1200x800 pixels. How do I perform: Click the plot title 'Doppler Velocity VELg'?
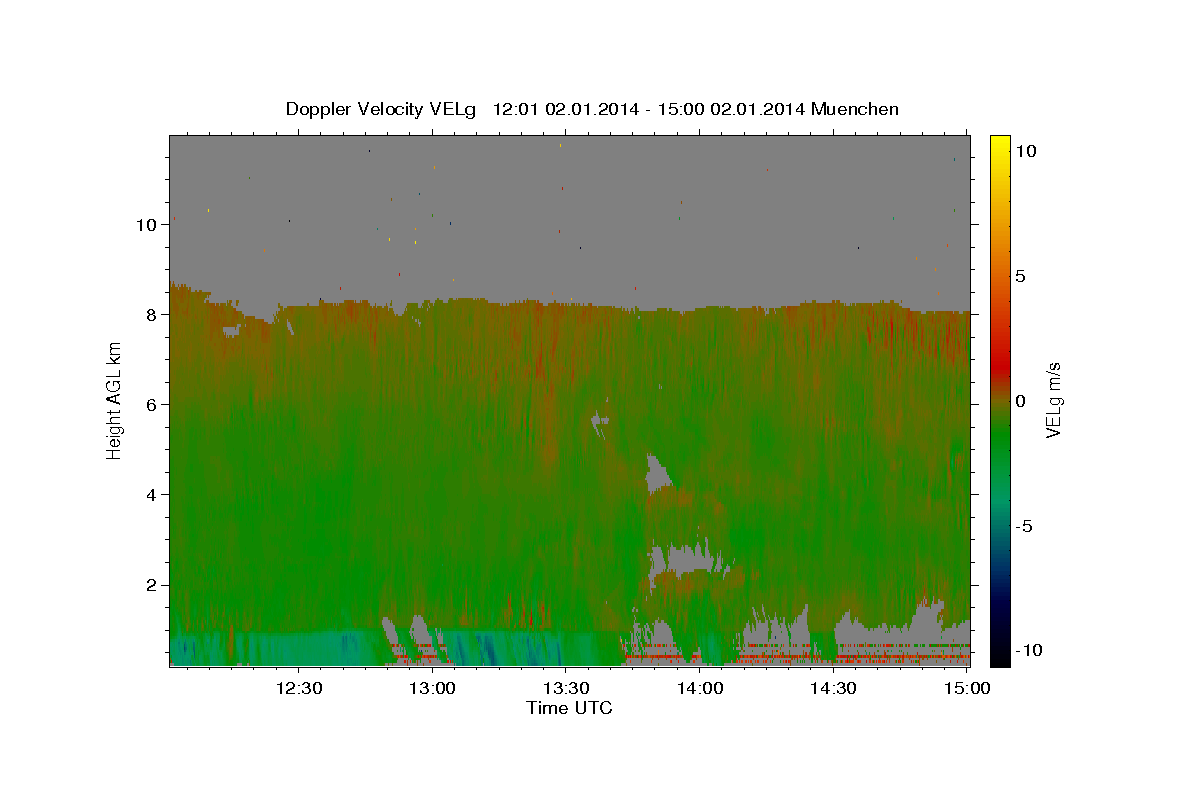[x=381, y=109]
